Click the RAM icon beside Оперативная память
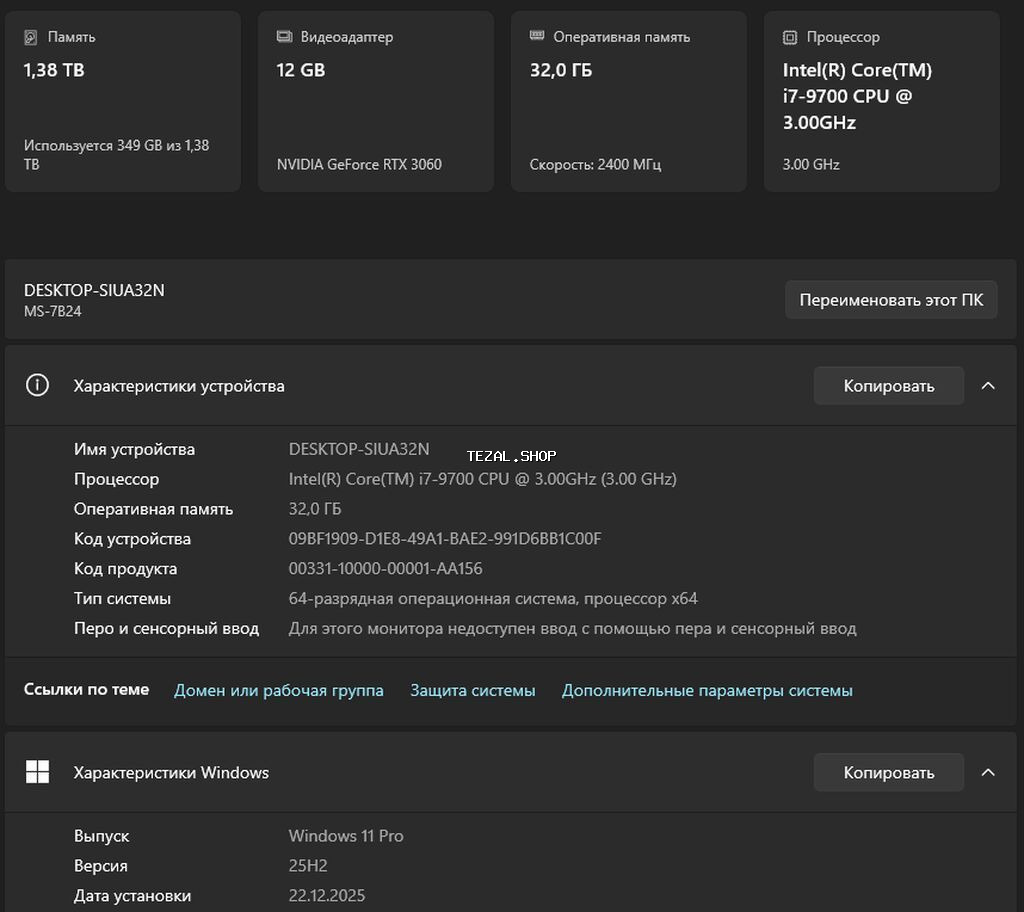Image resolution: width=1024 pixels, height=912 pixels. [x=537, y=37]
